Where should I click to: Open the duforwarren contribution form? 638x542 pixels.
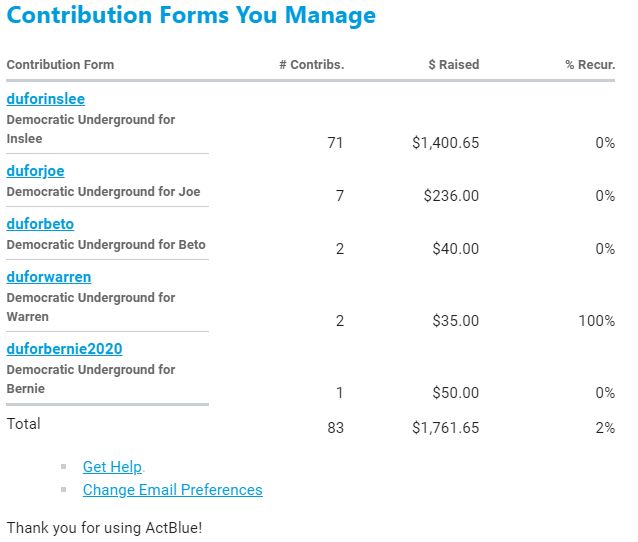(49, 277)
